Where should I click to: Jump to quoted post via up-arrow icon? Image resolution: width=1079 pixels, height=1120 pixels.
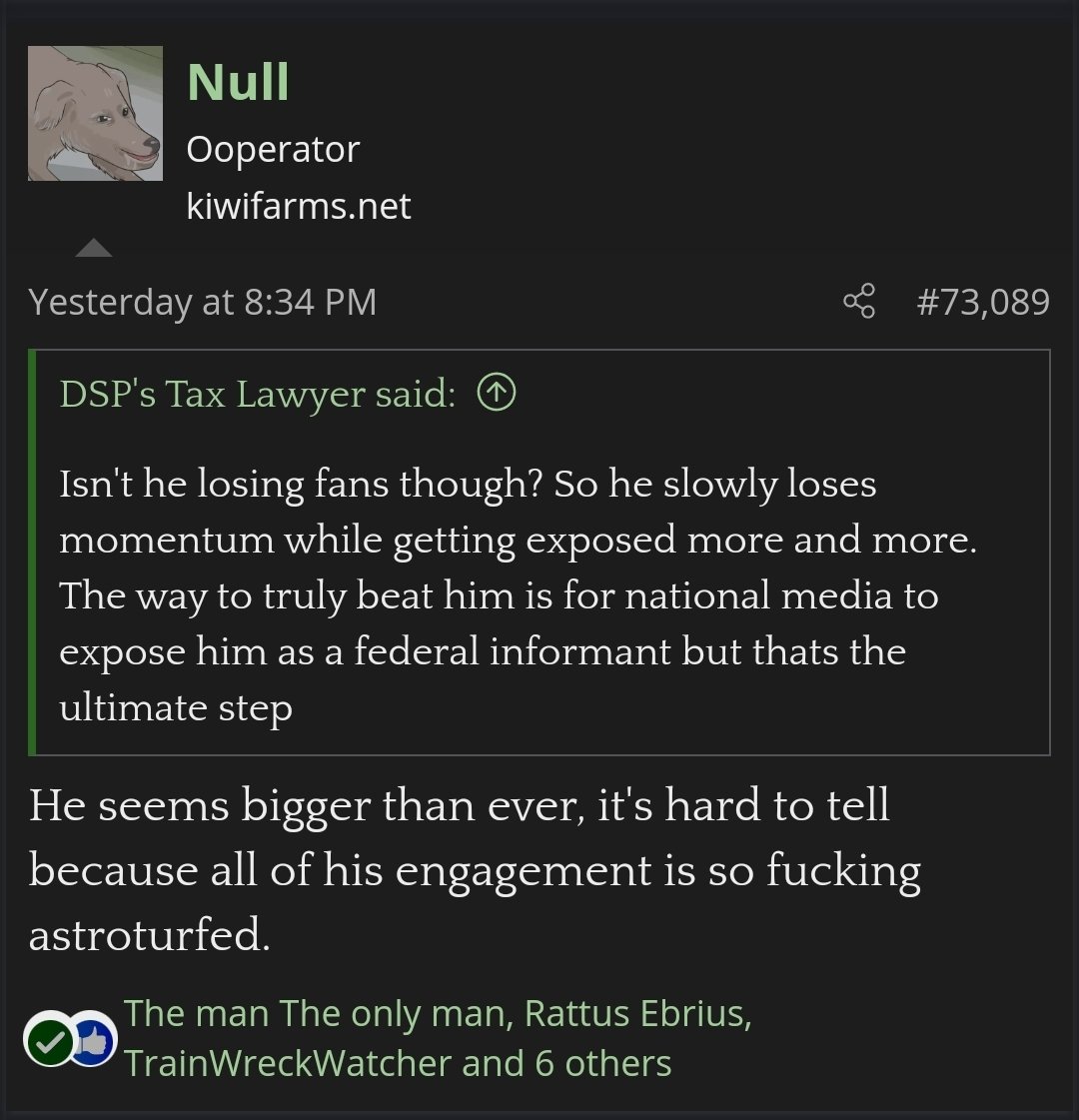[497, 392]
